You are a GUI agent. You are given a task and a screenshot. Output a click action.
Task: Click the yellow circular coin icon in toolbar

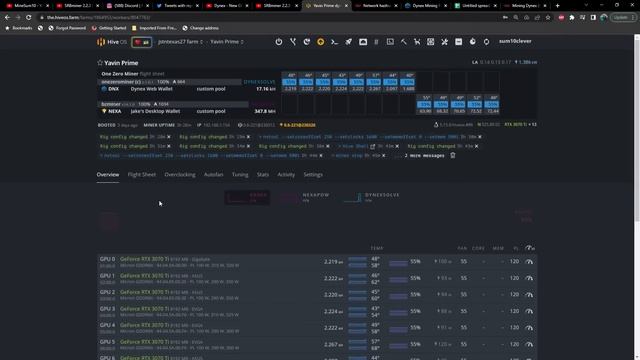(x=321, y=42)
